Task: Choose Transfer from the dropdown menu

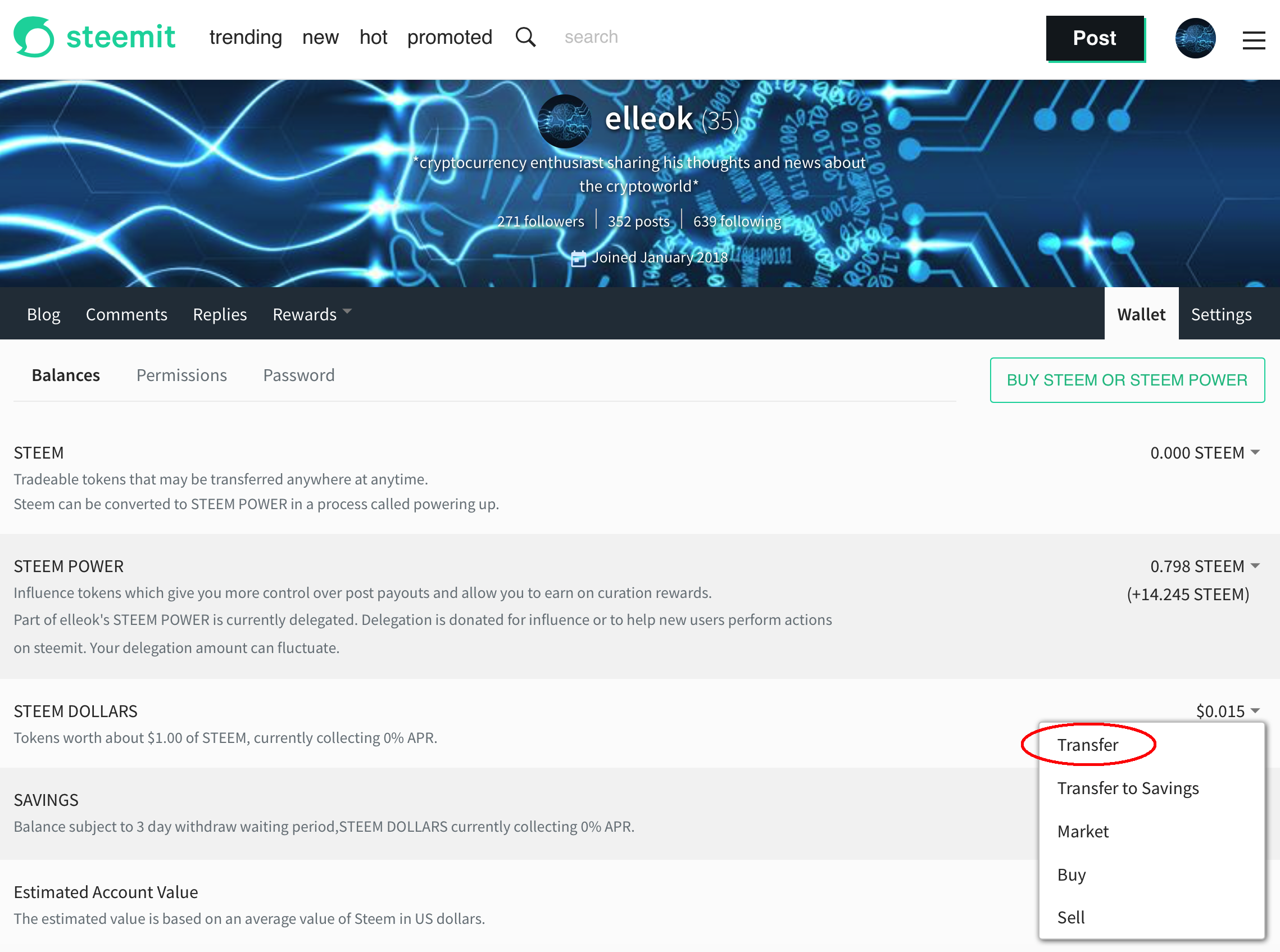Action: [1088, 745]
